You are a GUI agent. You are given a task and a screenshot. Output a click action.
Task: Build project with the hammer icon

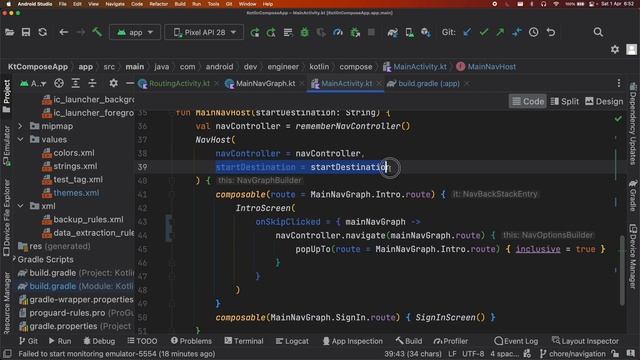[x=97, y=32]
